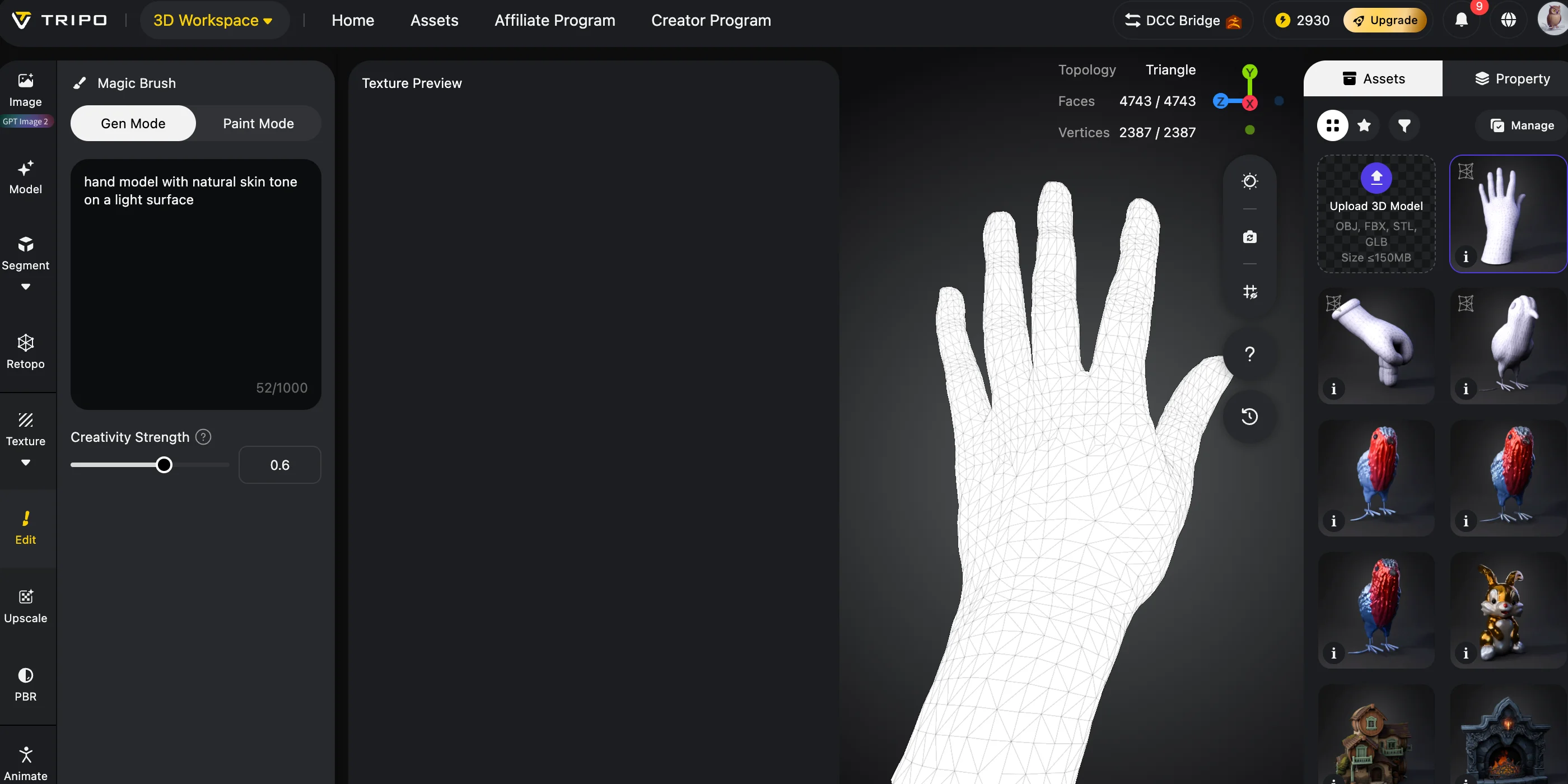Open the Upscale tool
This screenshot has width=1568, height=784.
tap(26, 606)
